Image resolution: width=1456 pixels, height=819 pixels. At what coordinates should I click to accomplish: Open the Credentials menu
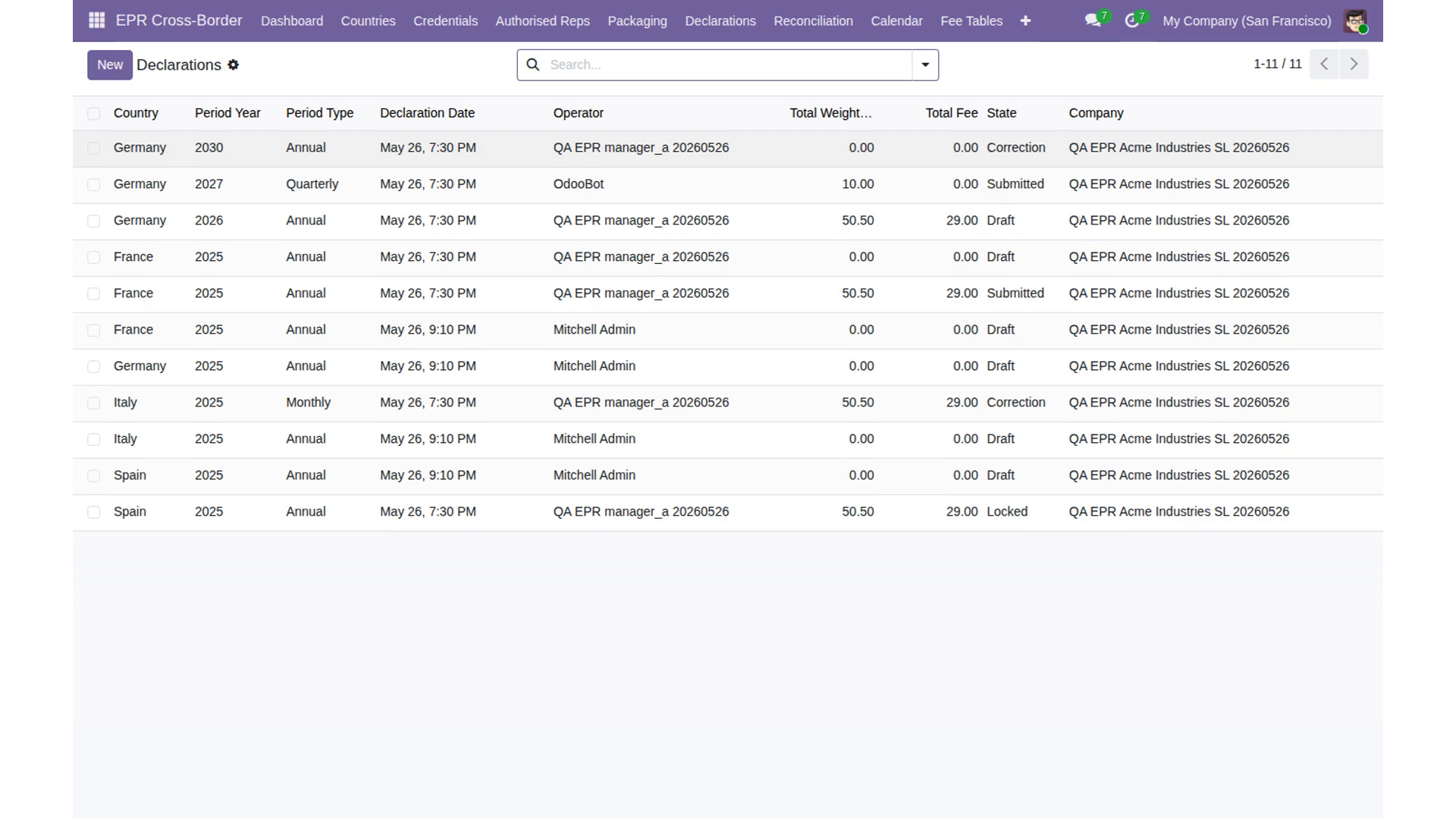coord(445,20)
